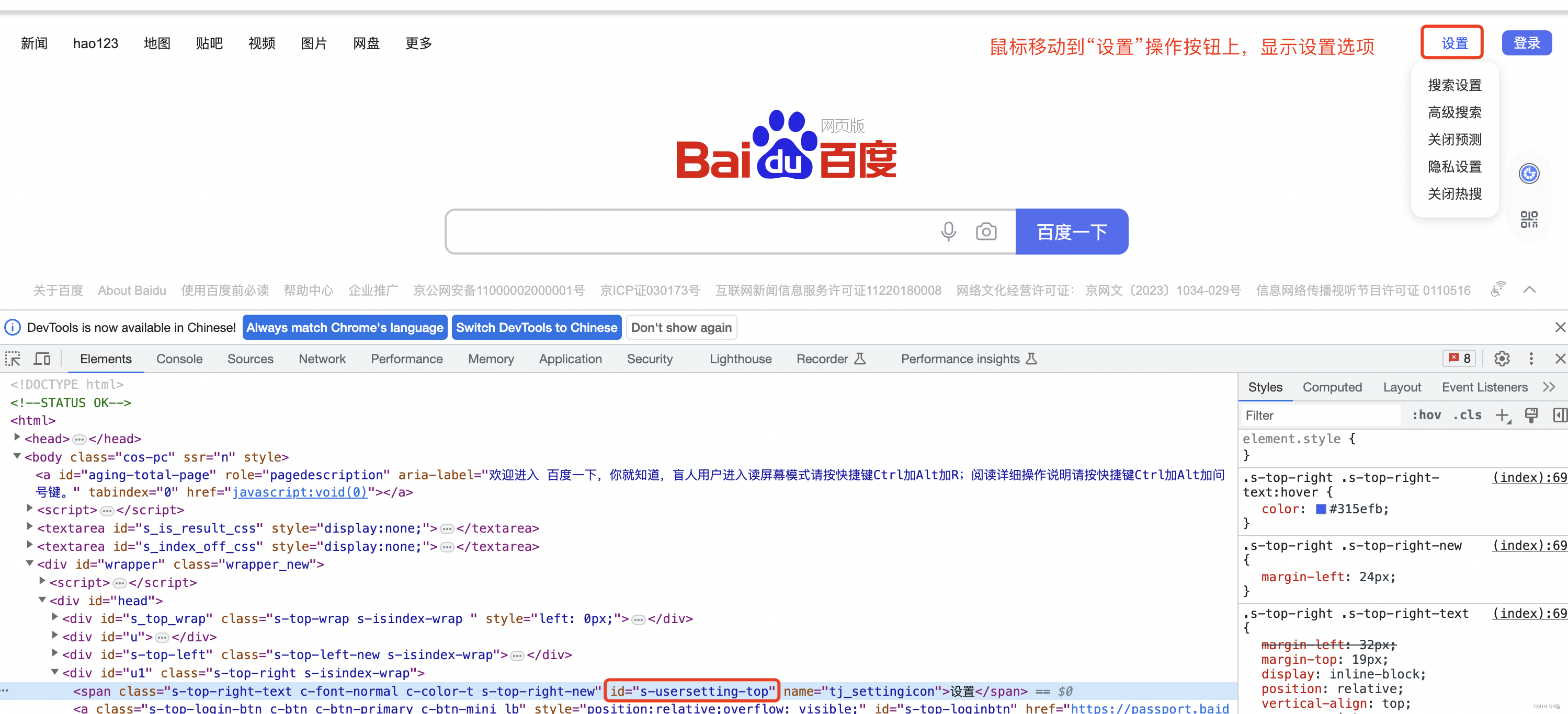Open DevTools settings gear icon
This screenshot has width=1568, height=714.
pos(1502,359)
